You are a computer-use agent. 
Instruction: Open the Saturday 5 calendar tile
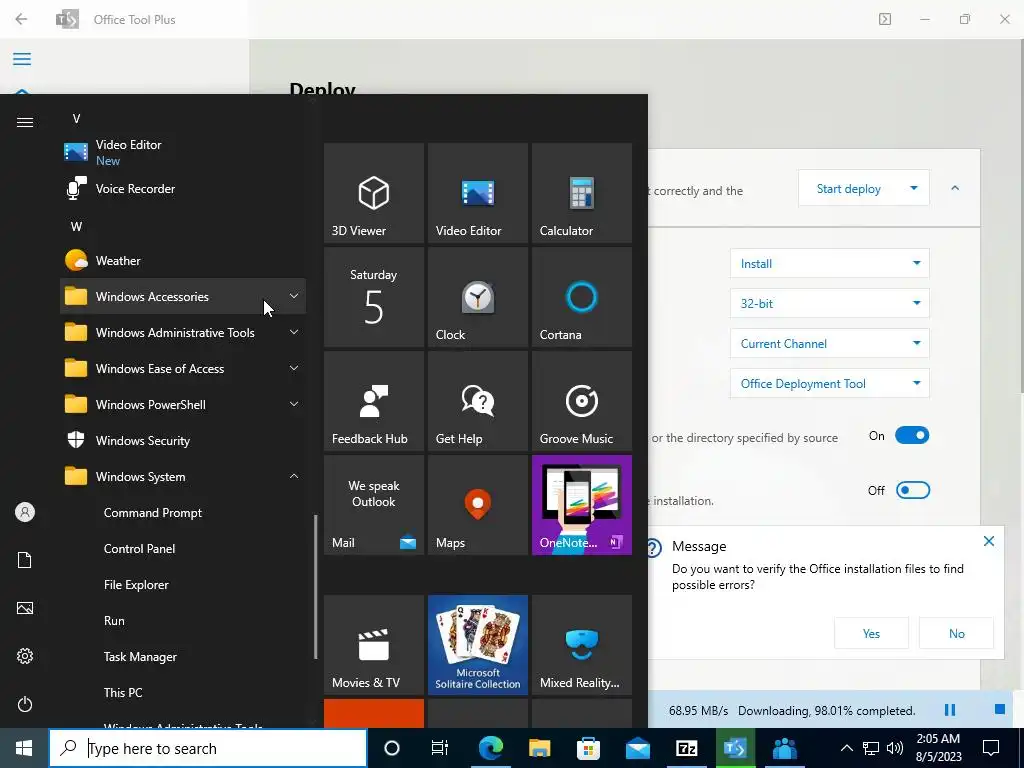click(x=374, y=296)
